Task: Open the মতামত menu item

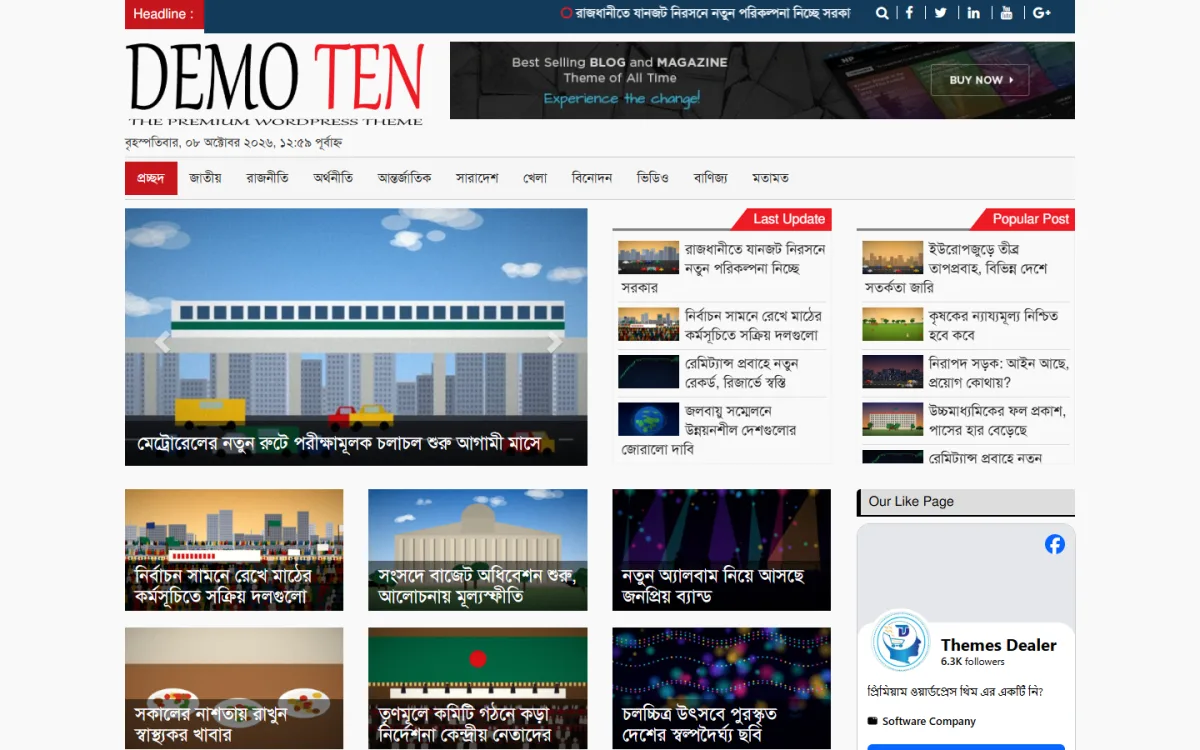Action: [770, 178]
